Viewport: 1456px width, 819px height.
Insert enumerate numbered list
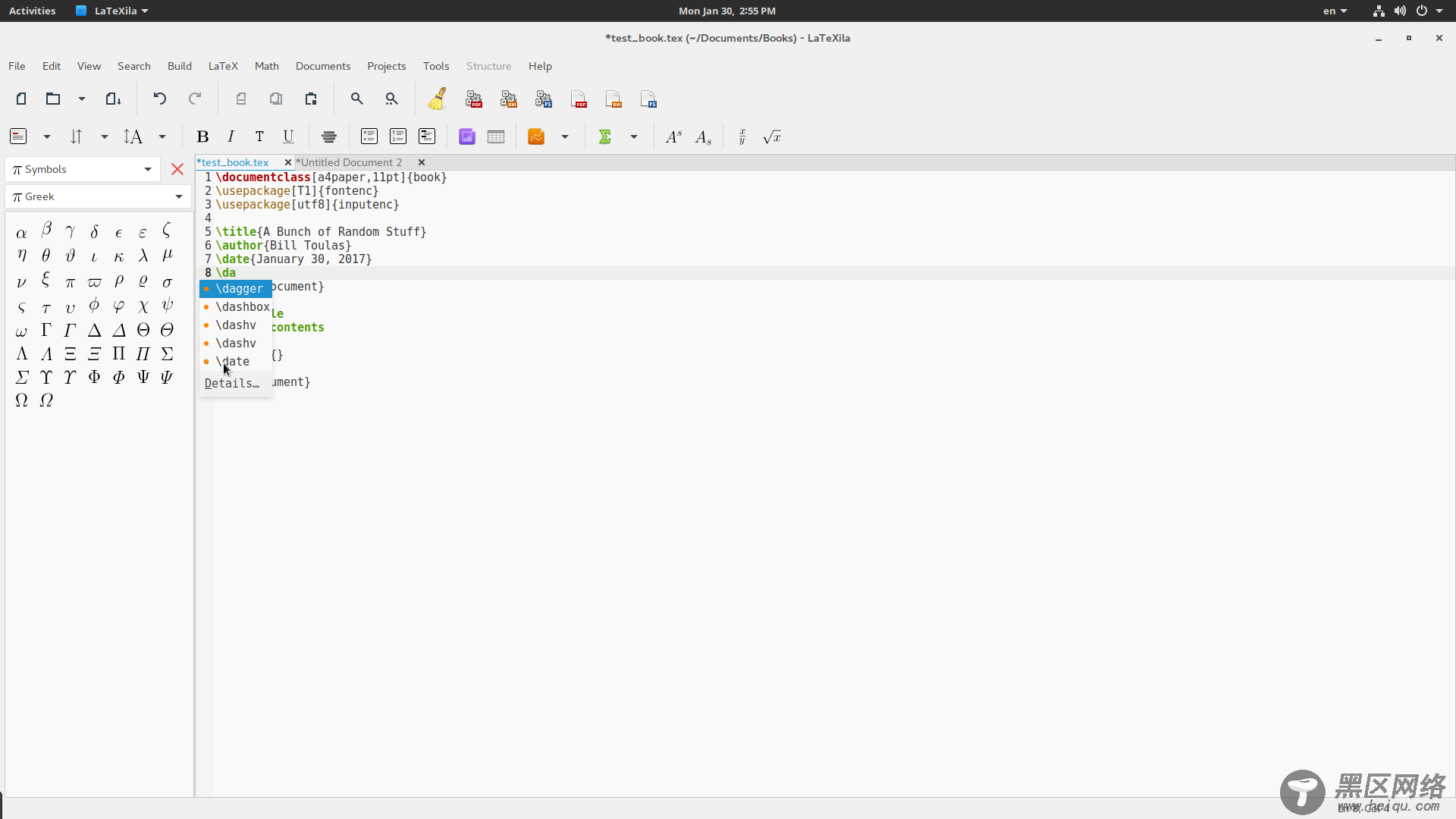click(398, 136)
